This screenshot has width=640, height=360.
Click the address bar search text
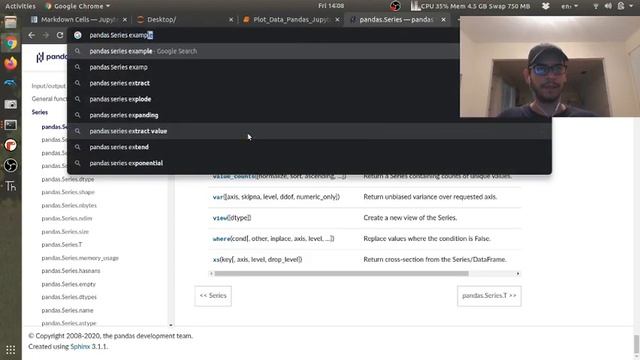(x=121, y=35)
